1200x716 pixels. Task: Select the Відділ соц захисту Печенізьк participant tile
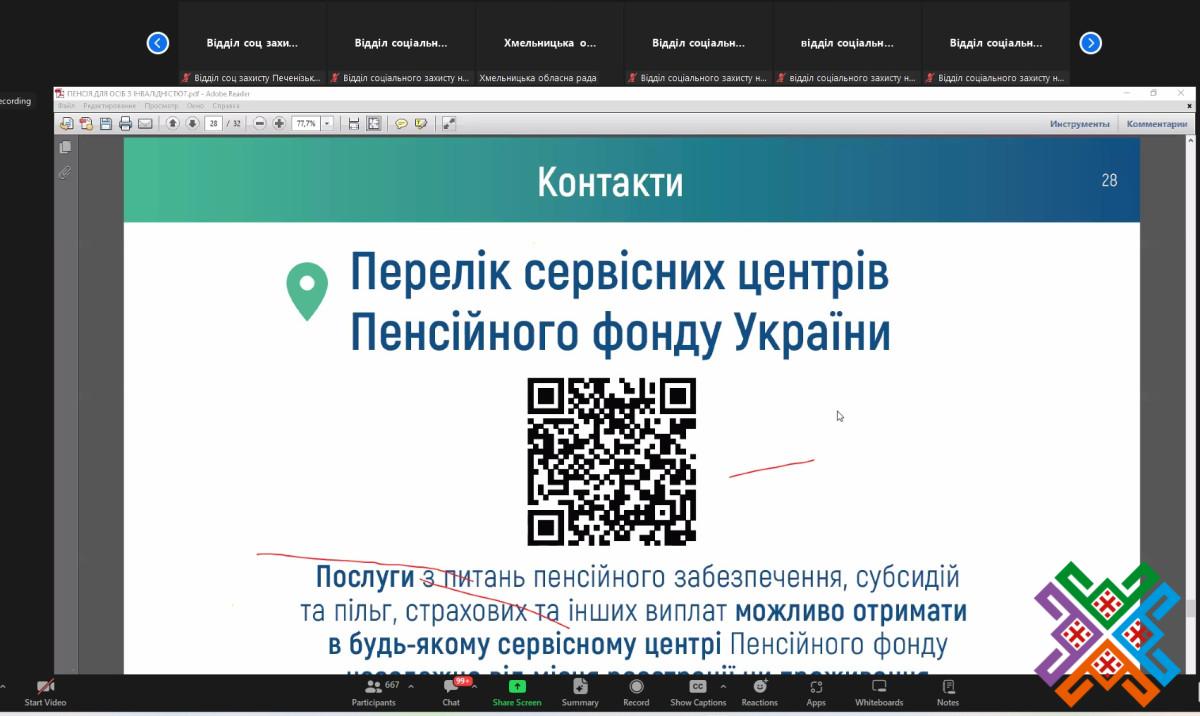pyautogui.click(x=252, y=43)
